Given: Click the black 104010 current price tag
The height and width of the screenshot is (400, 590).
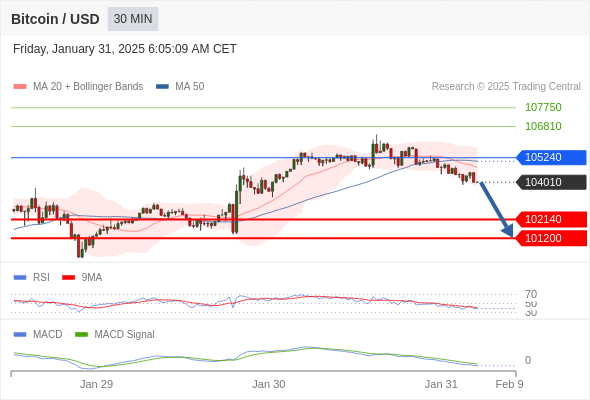Looking at the screenshot, I should coord(551,182).
